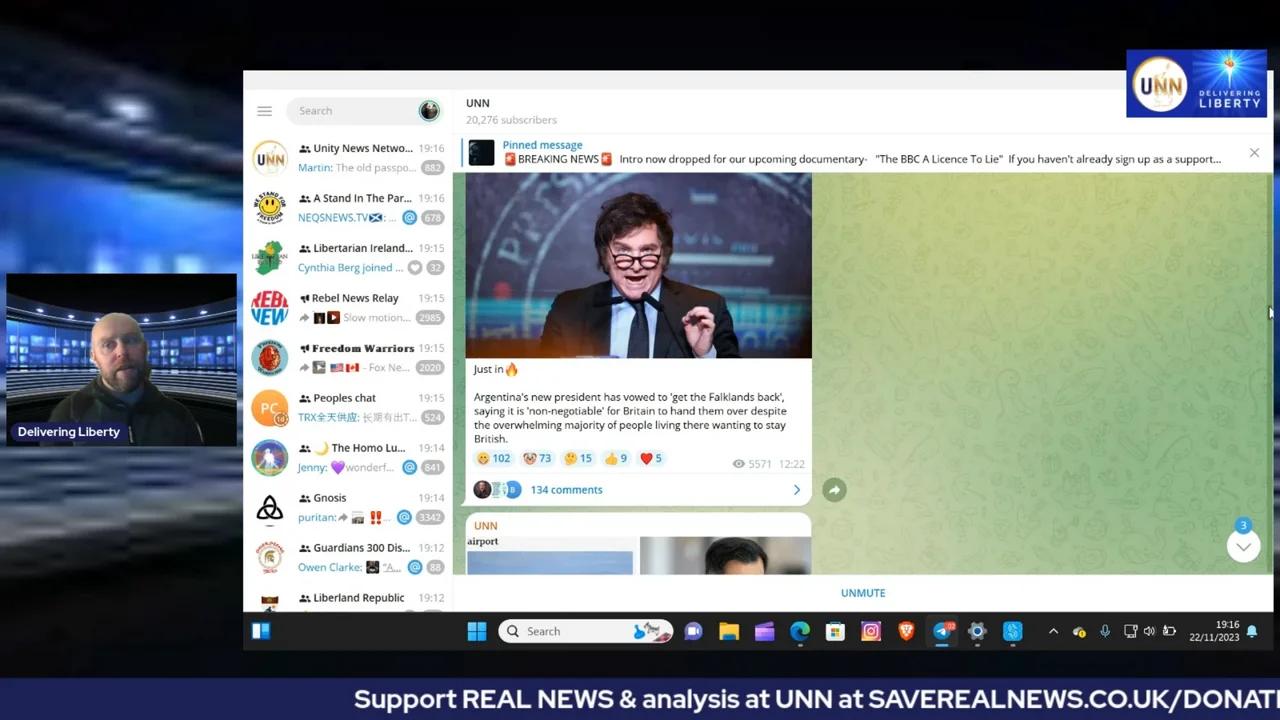Open the Liberland Republic chat
Screen dimensions: 1280x720
(x=349, y=598)
